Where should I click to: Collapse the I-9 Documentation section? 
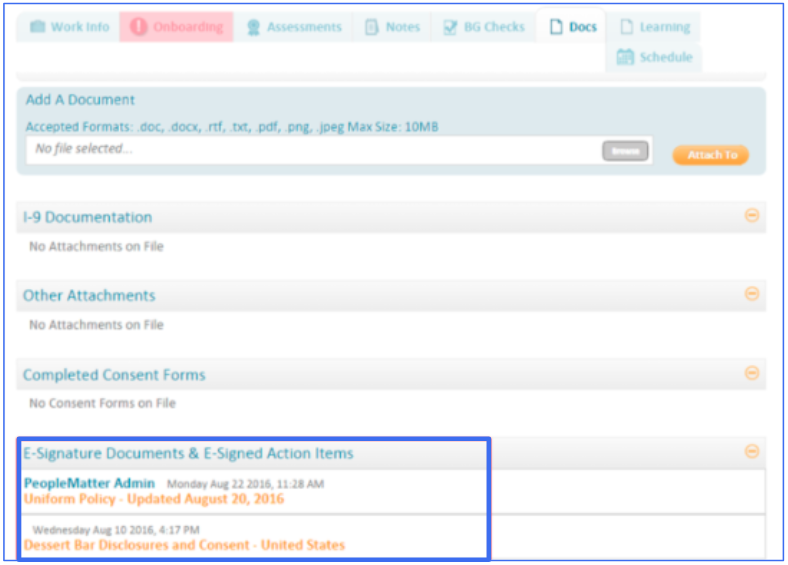tap(752, 216)
